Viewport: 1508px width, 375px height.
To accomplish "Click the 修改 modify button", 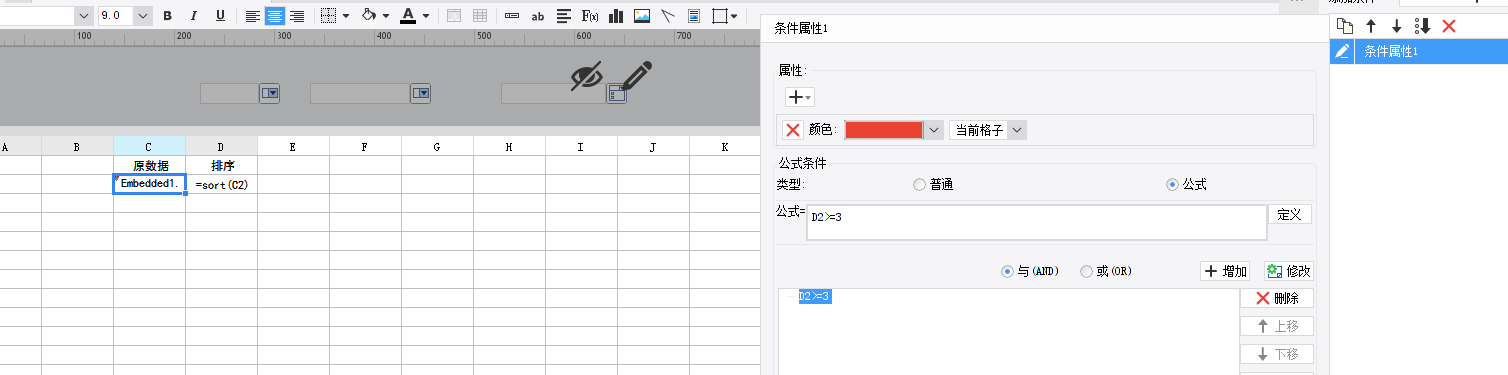I will click(1288, 271).
